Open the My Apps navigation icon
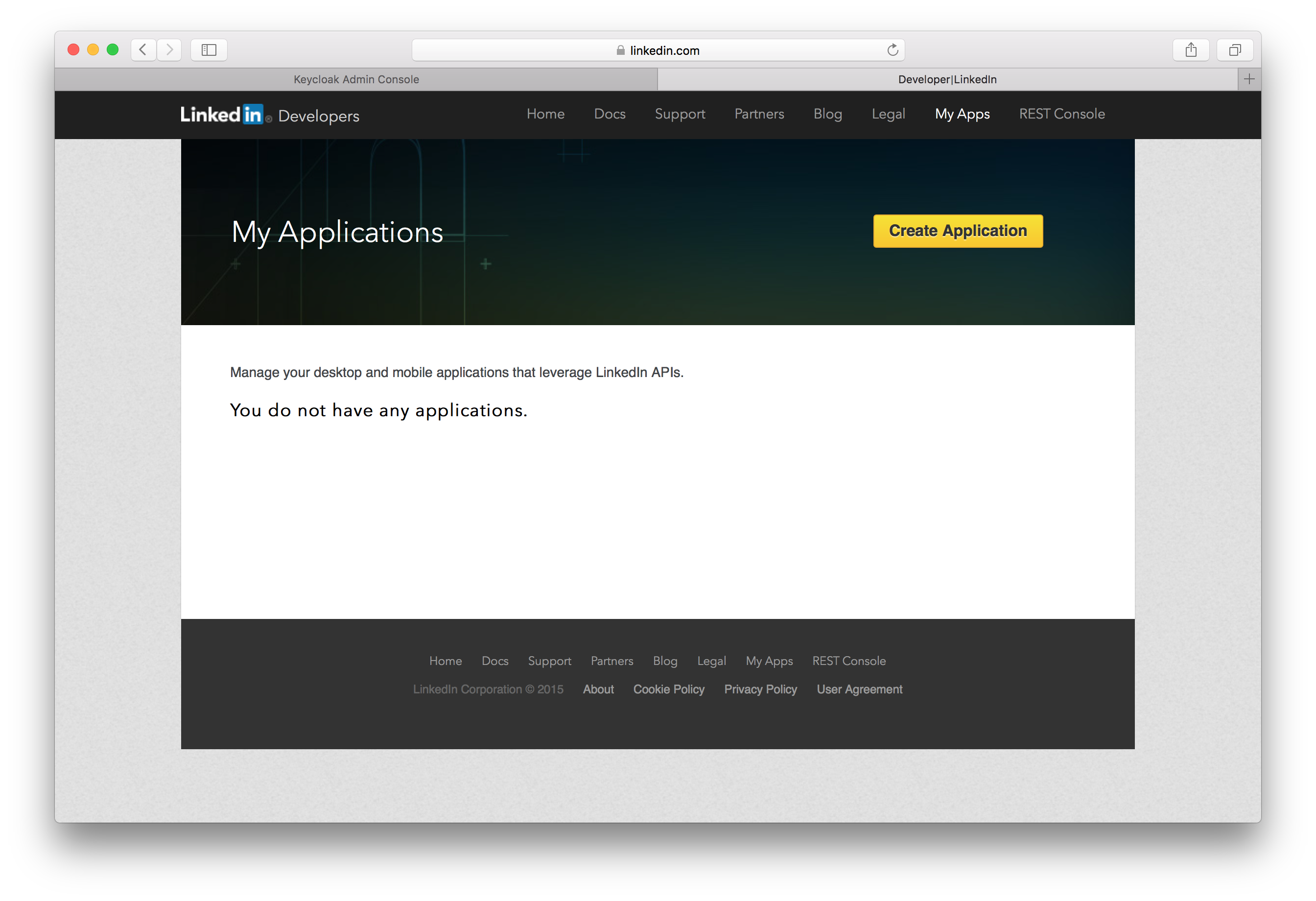The width and height of the screenshot is (1316, 901). (961, 113)
